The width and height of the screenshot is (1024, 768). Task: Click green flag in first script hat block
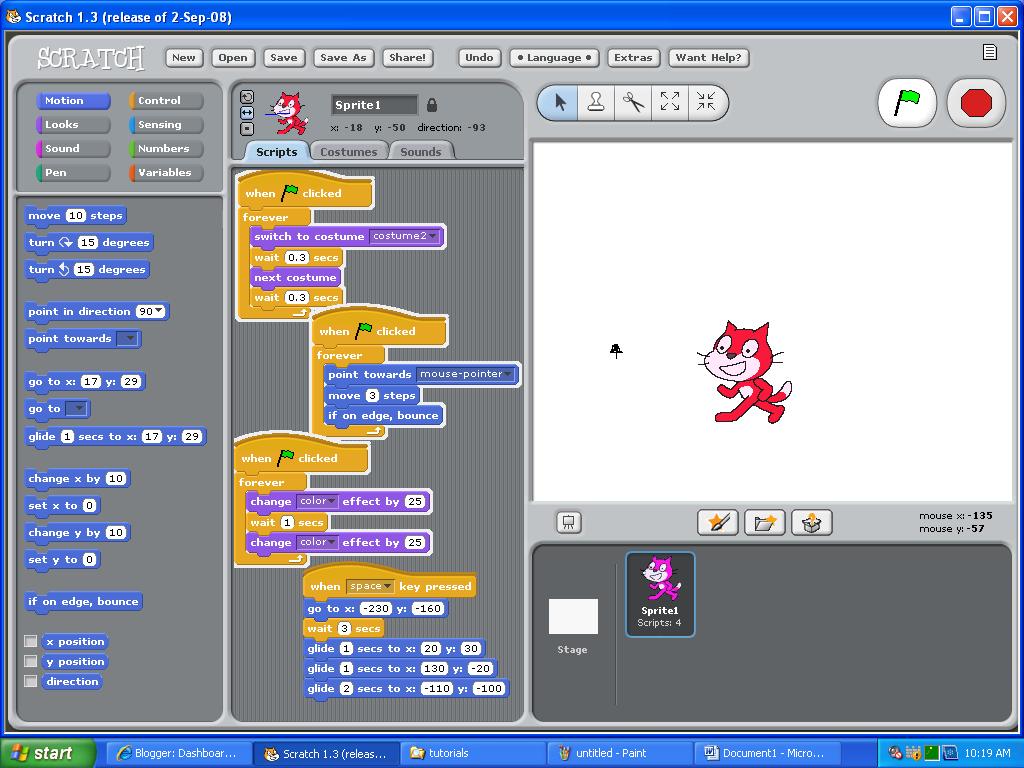click(289, 193)
